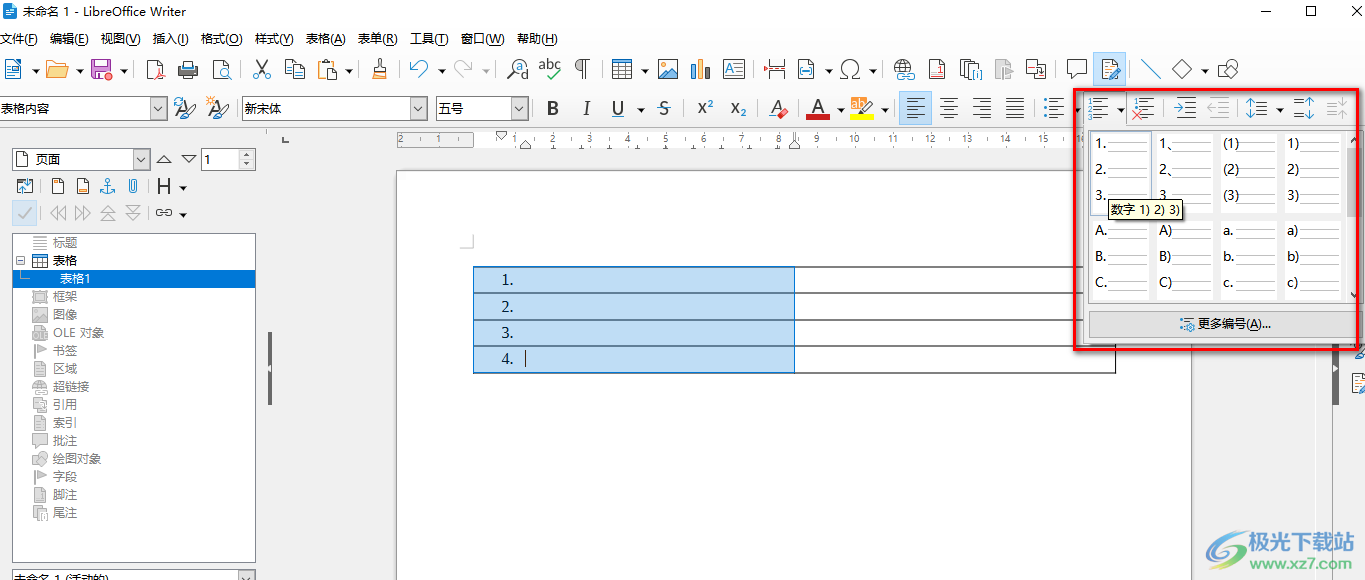Viewport: 1365px width, 580px height.
Task: Insert Page Break icon
Action: pos(774,69)
